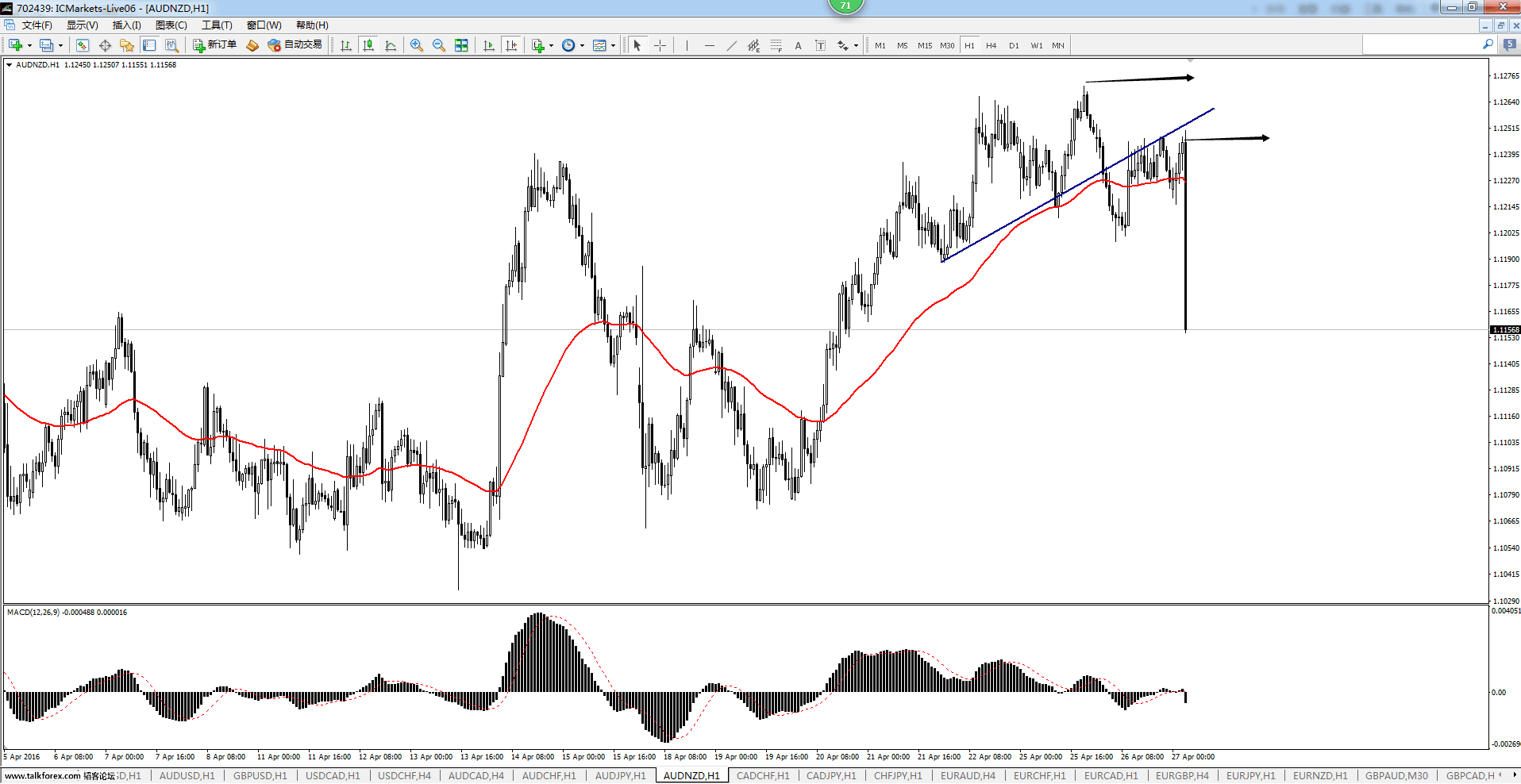Open the chart profiles icon
This screenshot has height=784, width=1521.
click(x=47, y=45)
